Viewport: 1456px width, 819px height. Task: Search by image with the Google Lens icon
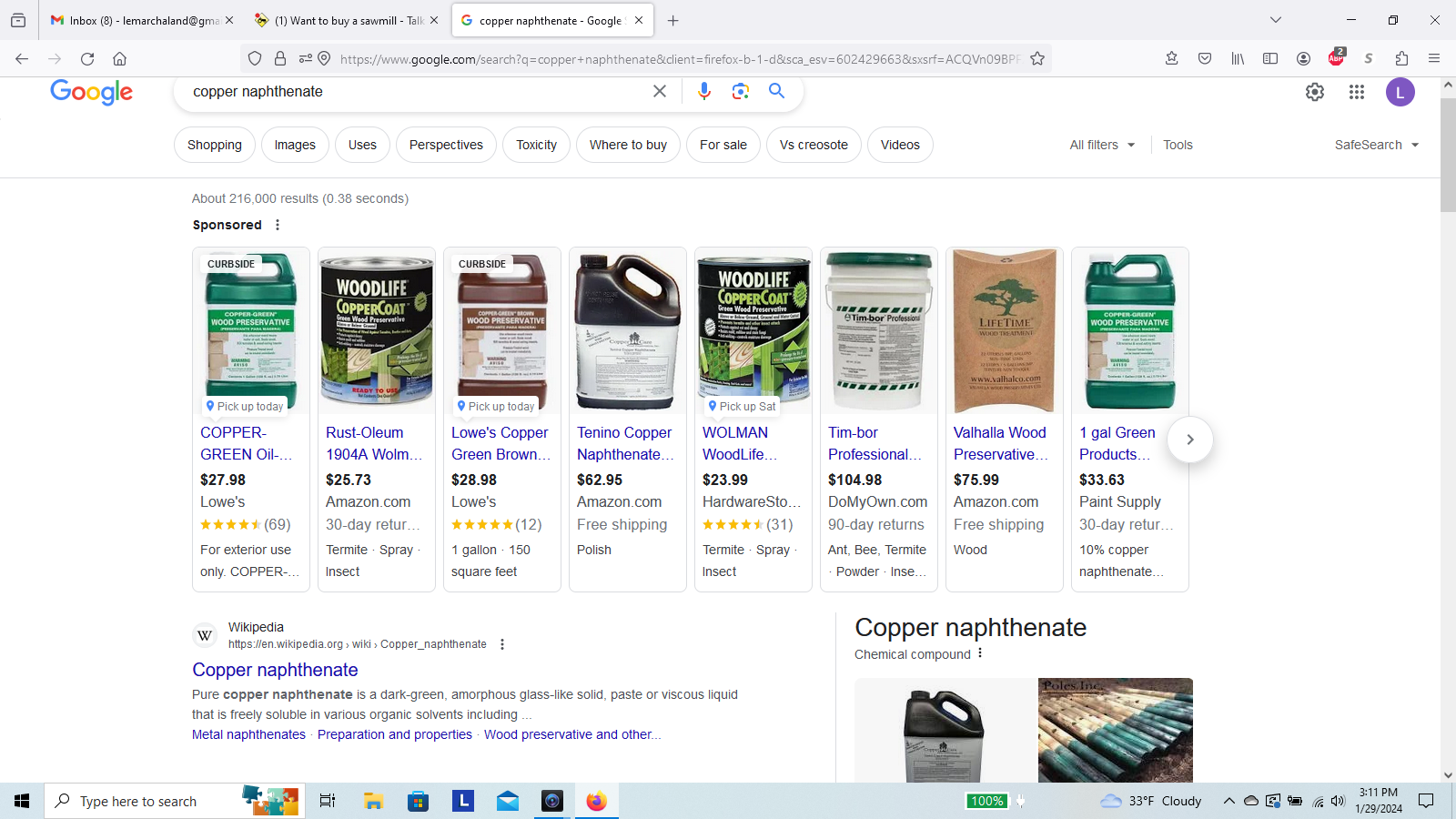coord(740,91)
